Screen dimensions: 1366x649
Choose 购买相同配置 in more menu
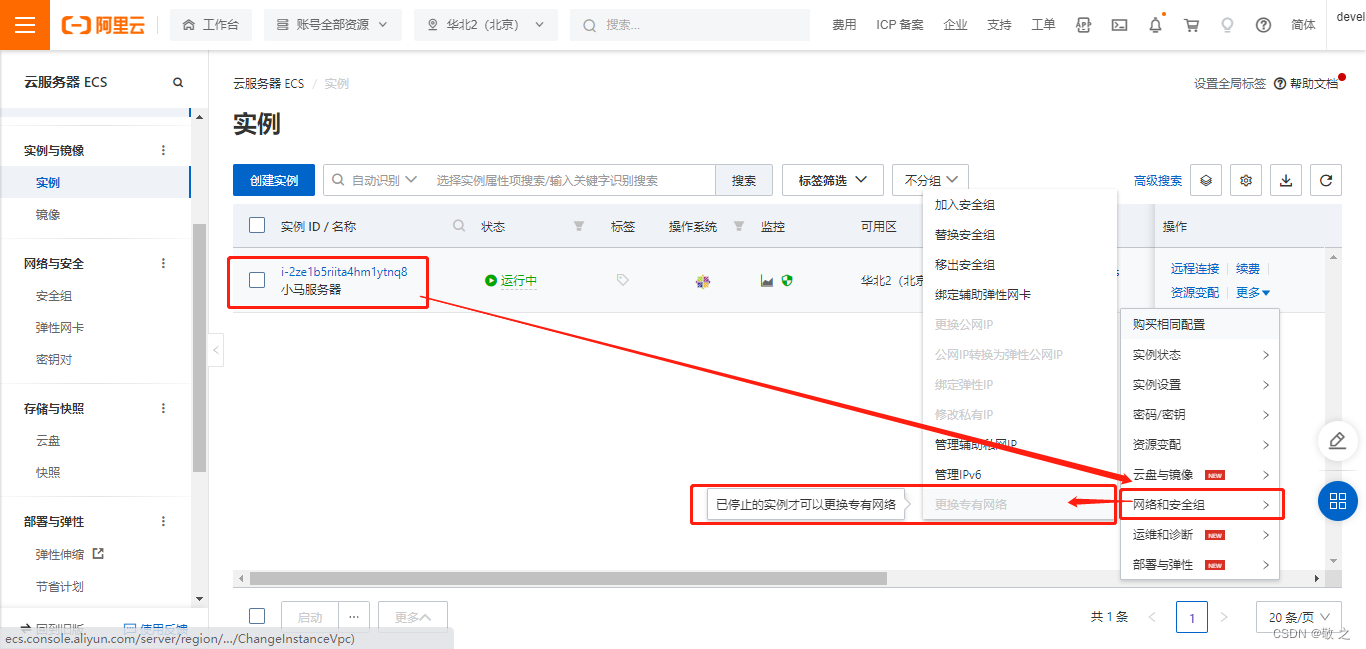(x=1200, y=325)
